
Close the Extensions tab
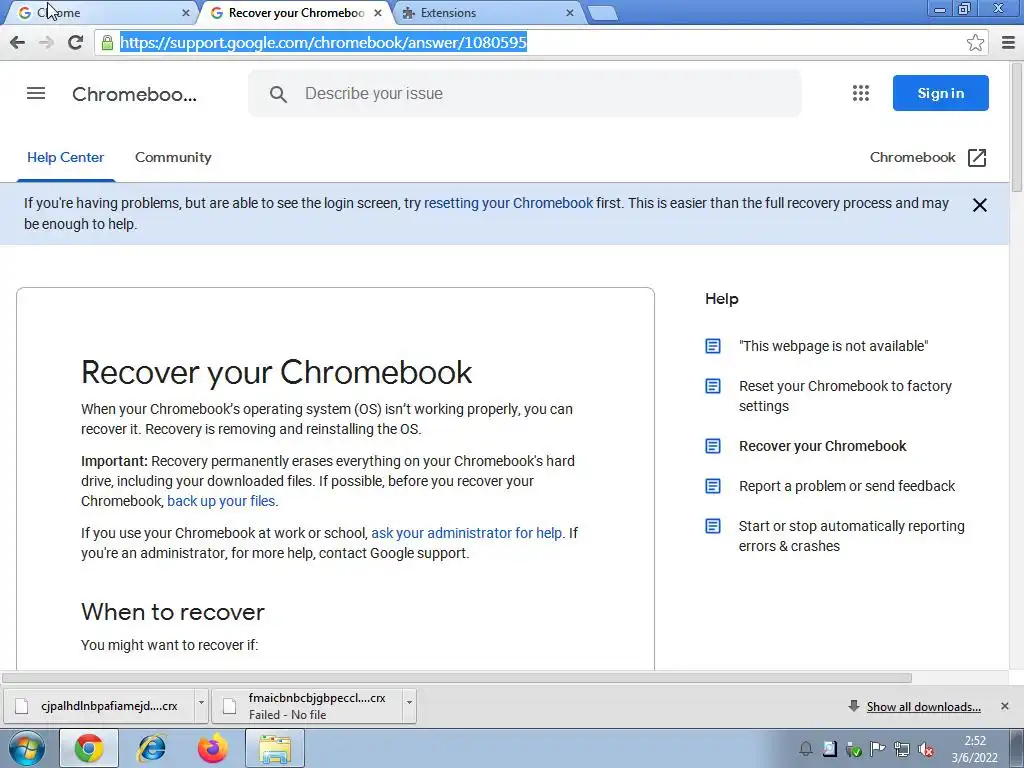(569, 13)
